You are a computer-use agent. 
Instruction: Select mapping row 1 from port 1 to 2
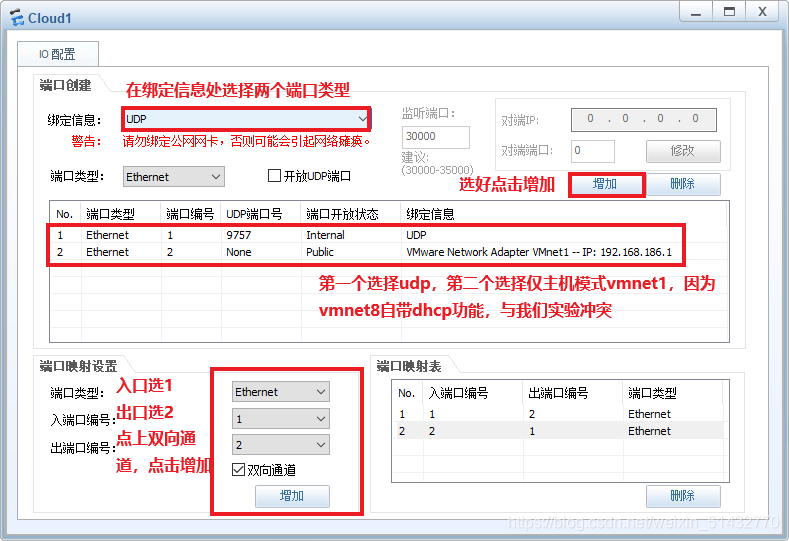[560, 414]
